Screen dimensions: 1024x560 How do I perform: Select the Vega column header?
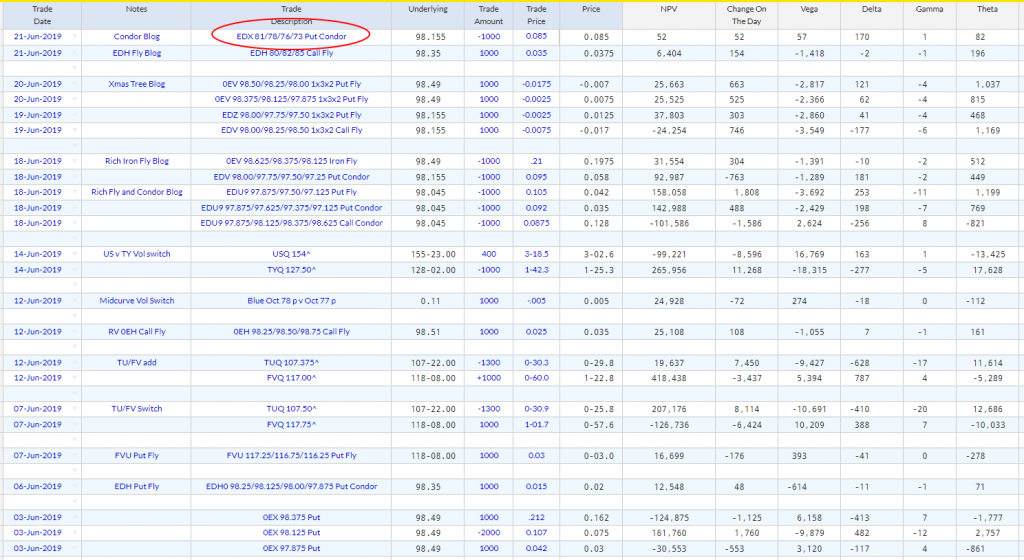coord(809,15)
